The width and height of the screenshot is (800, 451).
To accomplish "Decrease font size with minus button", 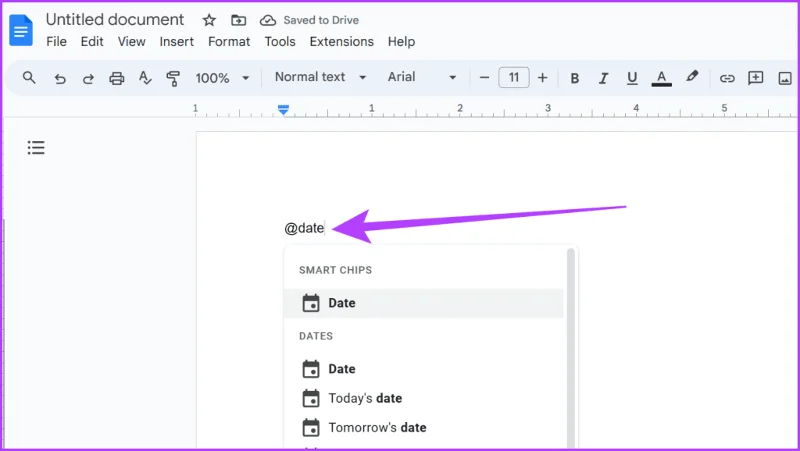I will pyautogui.click(x=484, y=78).
